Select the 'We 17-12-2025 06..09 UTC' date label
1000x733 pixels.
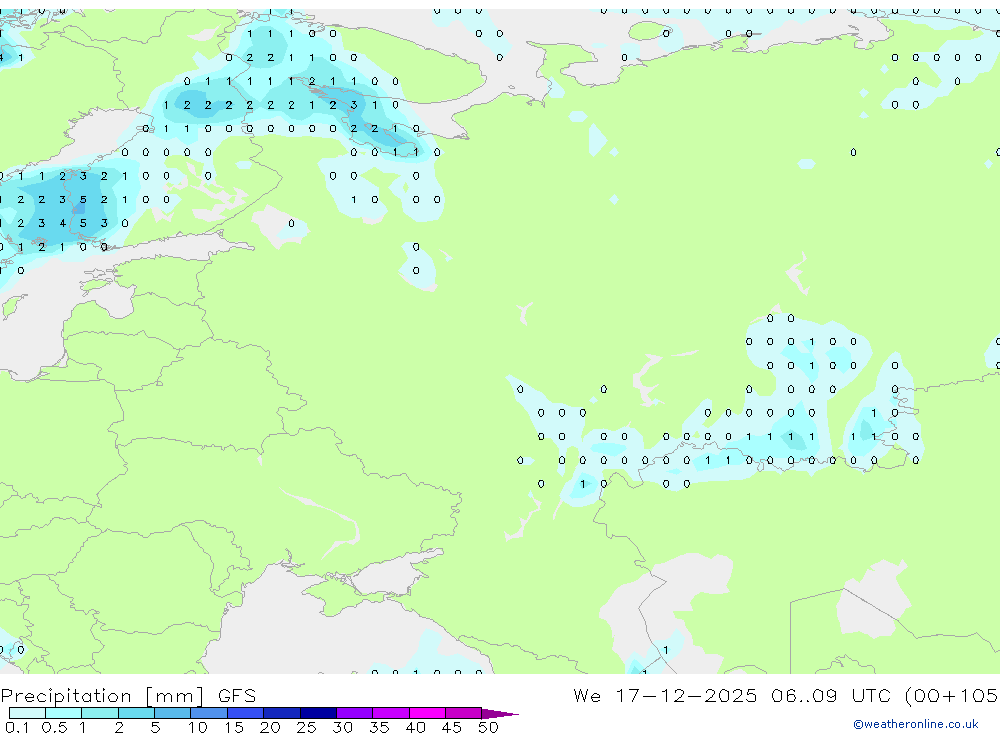coord(732,695)
